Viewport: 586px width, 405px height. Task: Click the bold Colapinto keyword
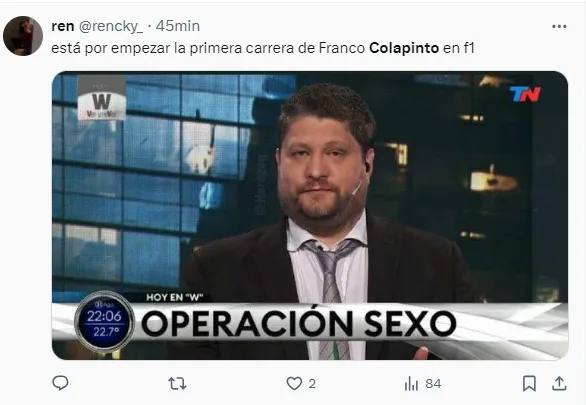click(x=404, y=48)
